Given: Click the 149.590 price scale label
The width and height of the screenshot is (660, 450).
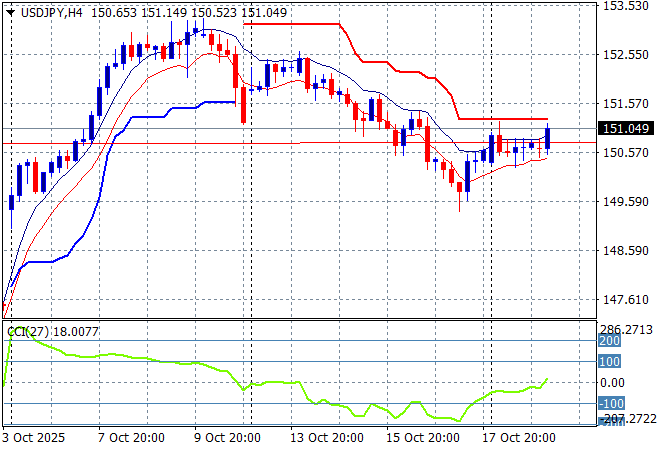Looking at the screenshot, I should click(626, 202).
